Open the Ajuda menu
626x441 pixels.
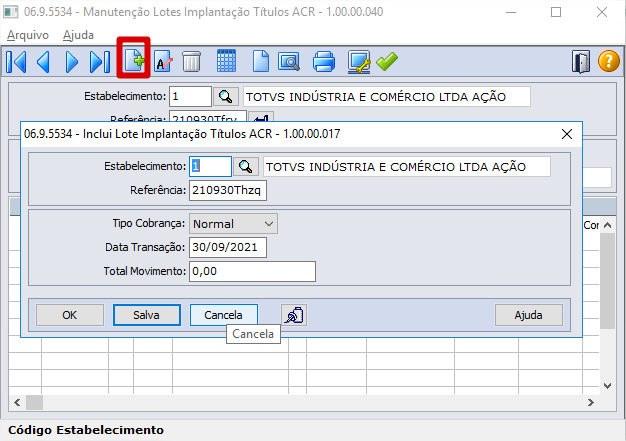(78, 35)
